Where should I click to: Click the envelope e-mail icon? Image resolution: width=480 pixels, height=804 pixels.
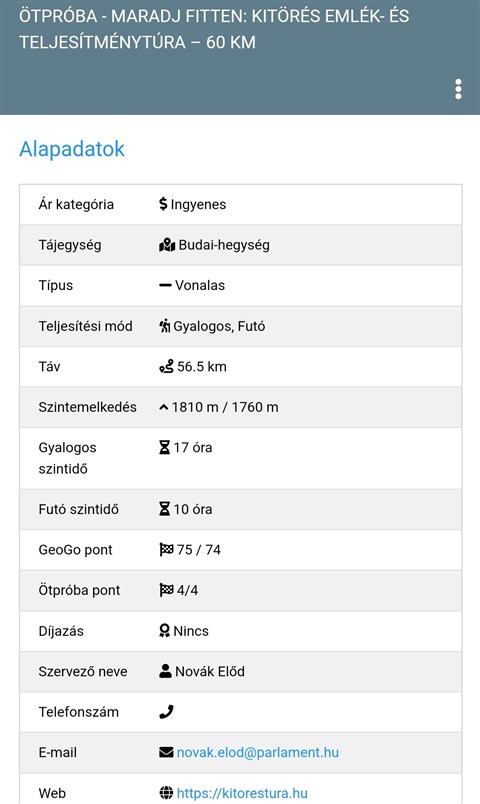(166, 752)
